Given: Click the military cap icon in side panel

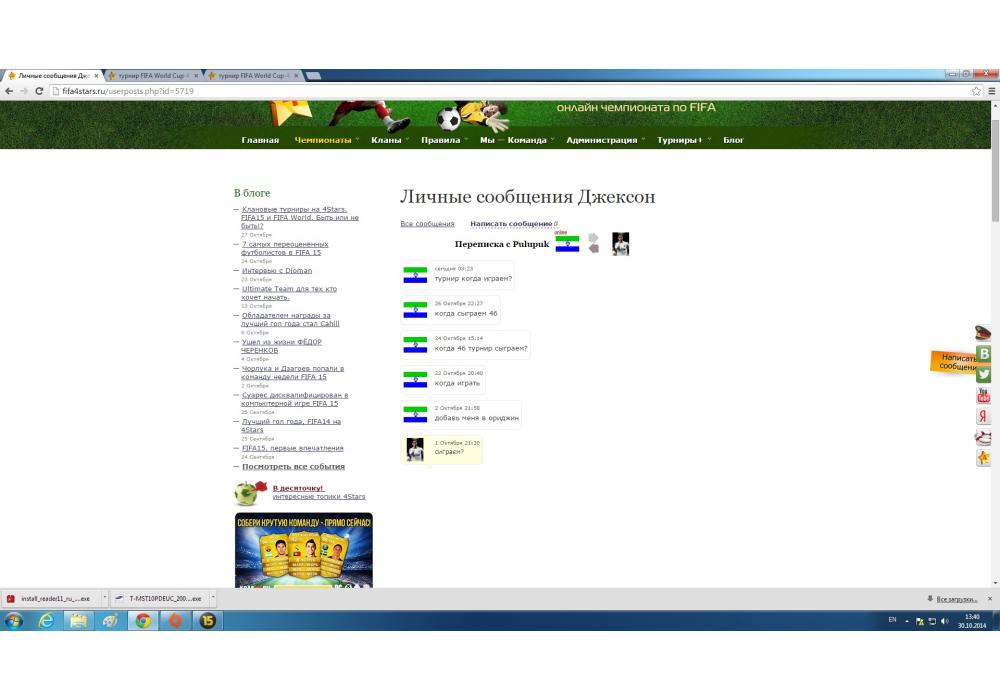Looking at the screenshot, I should [983, 332].
